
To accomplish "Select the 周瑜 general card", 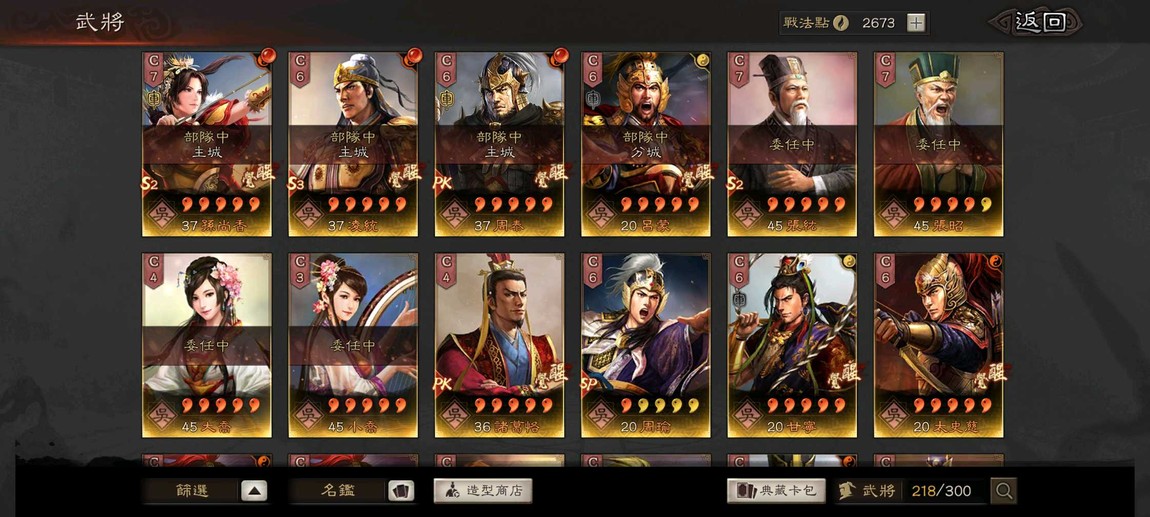I will [x=645, y=345].
